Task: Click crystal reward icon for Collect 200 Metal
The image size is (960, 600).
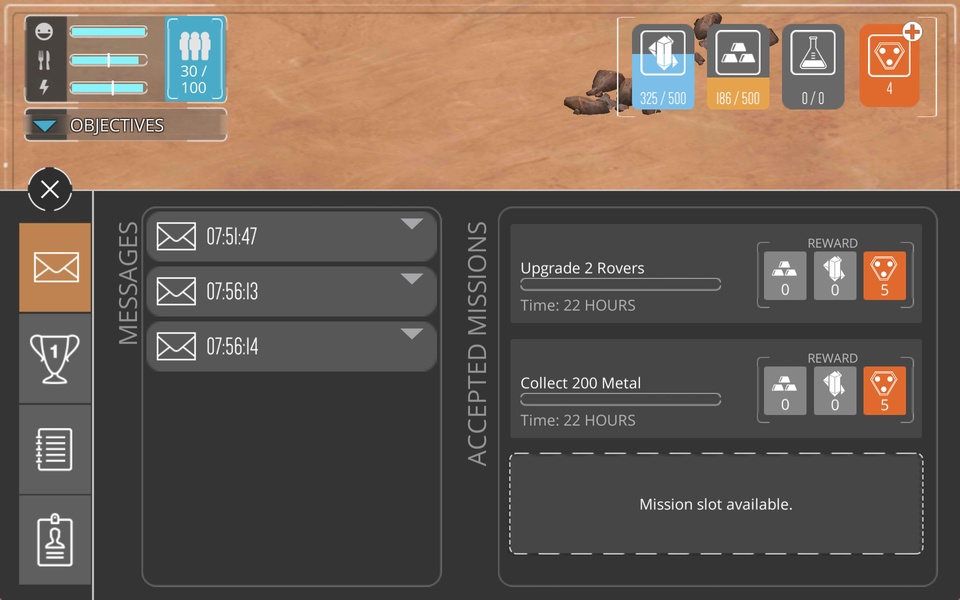Action: 834,391
